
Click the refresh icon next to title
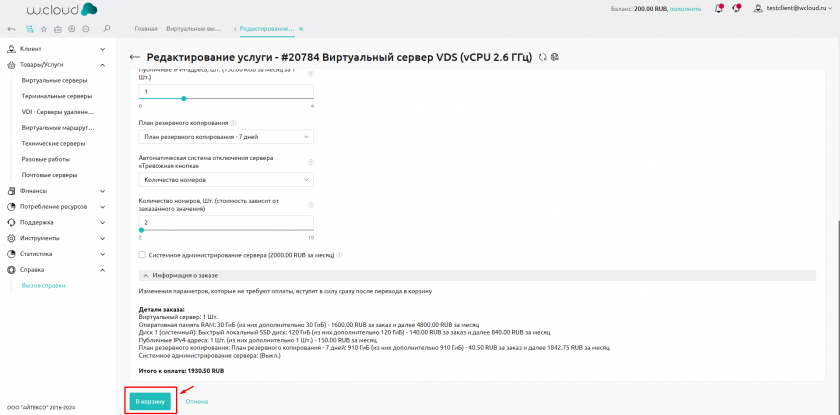pyautogui.click(x=542, y=57)
